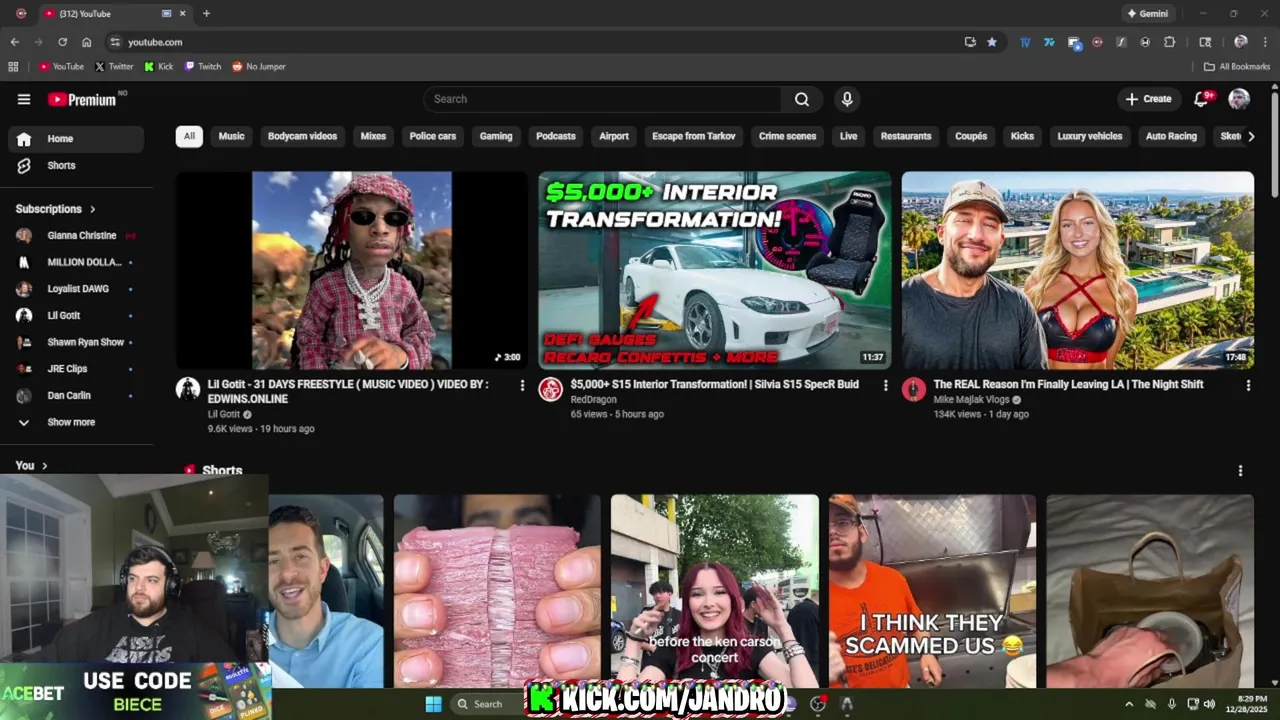Open Lil Gotit channel avatar under video
The image size is (1280, 720).
coord(188,389)
